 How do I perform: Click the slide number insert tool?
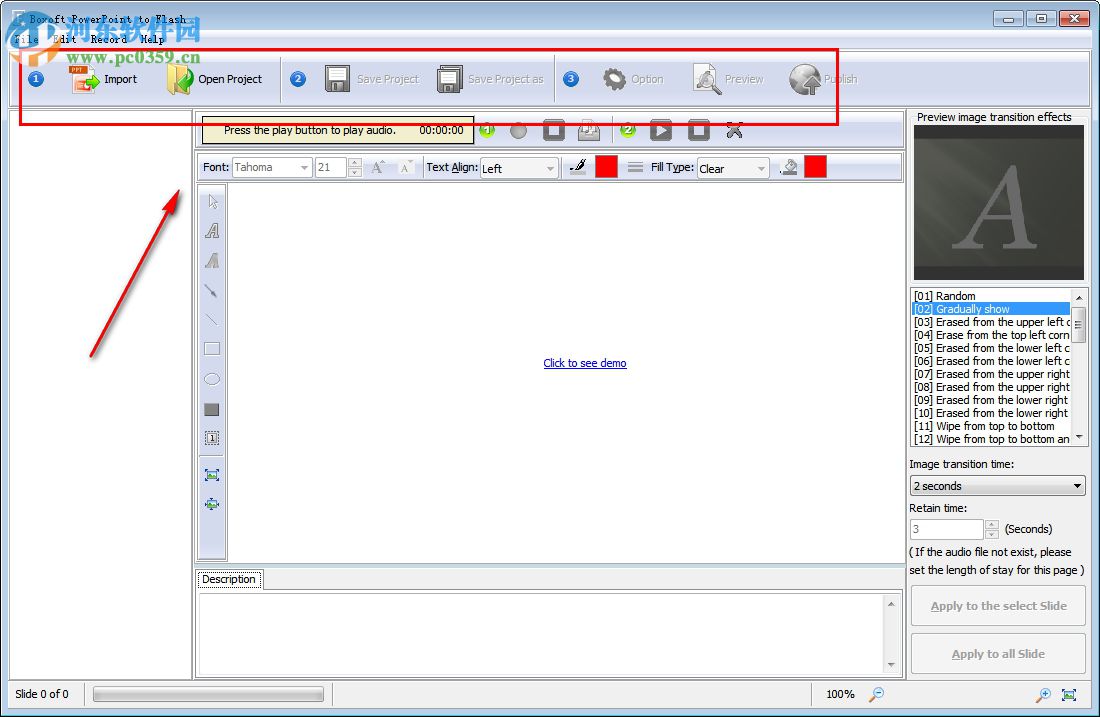click(211, 437)
